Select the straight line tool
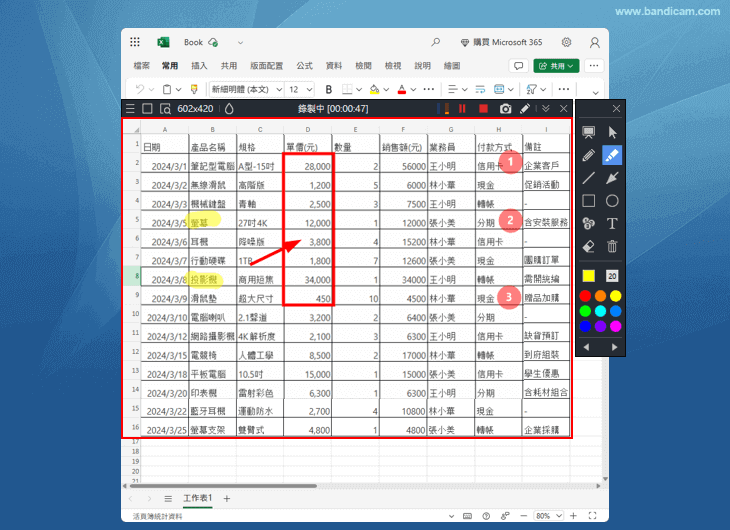730x530 pixels. tap(588, 178)
